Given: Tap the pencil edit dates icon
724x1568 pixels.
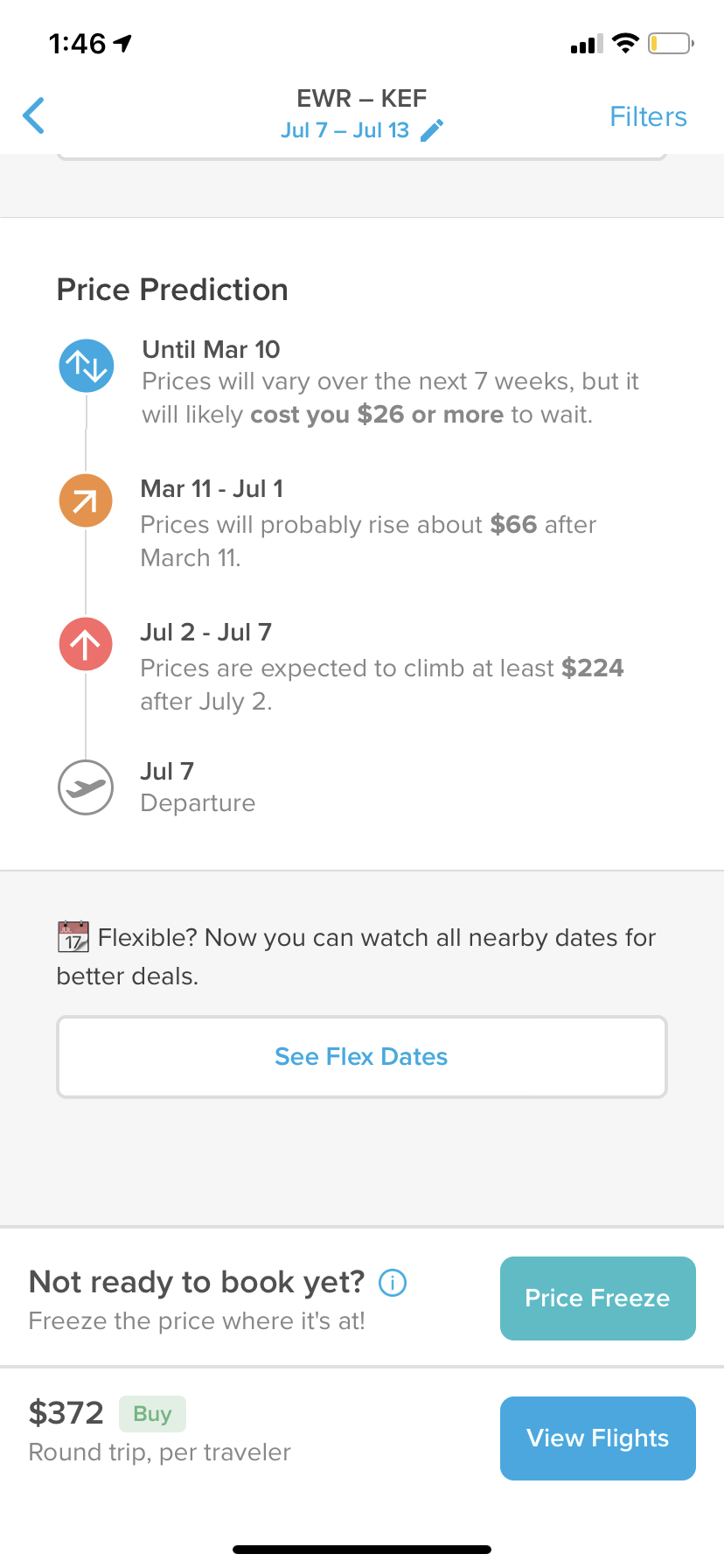Looking at the screenshot, I should point(432,130).
